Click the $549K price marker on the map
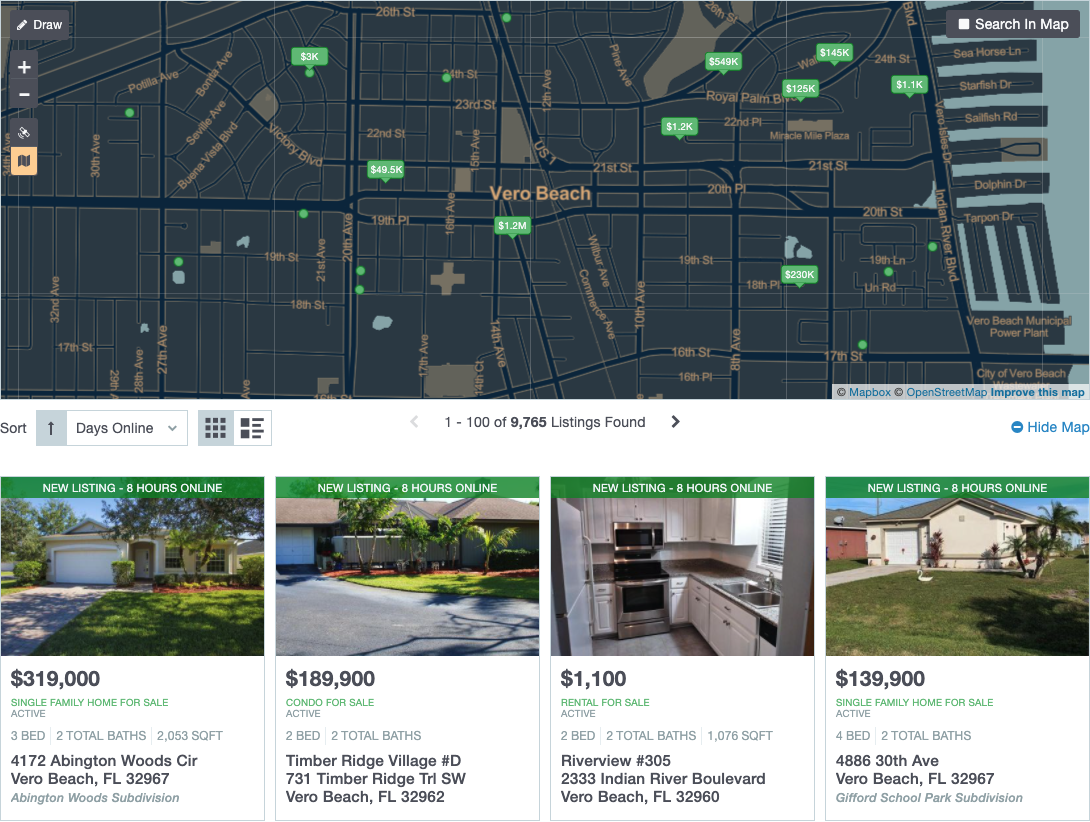1090x822 pixels. (x=723, y=61)
